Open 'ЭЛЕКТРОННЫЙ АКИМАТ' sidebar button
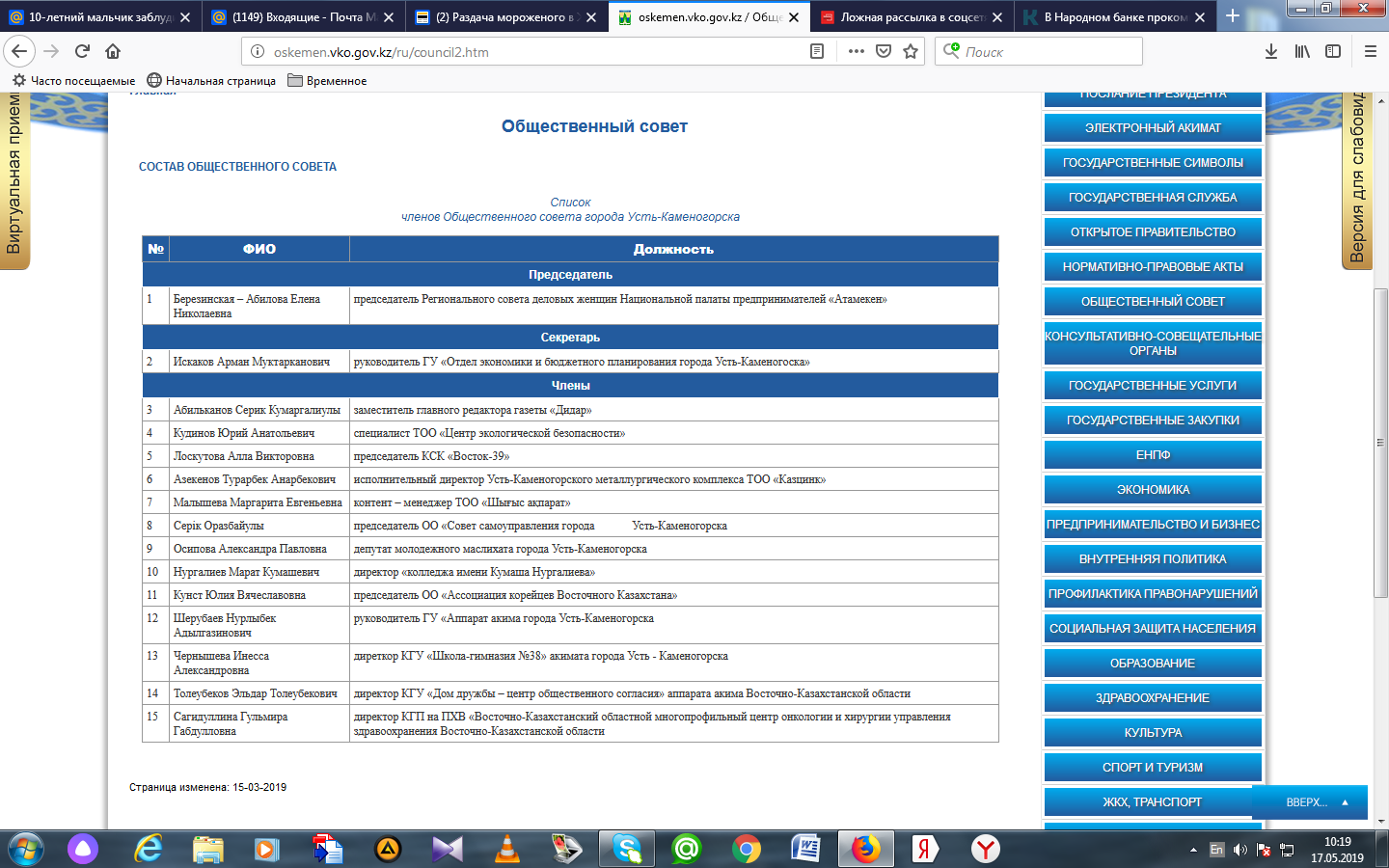This screenshot has height=868, width=1389. click(1153, 128)
